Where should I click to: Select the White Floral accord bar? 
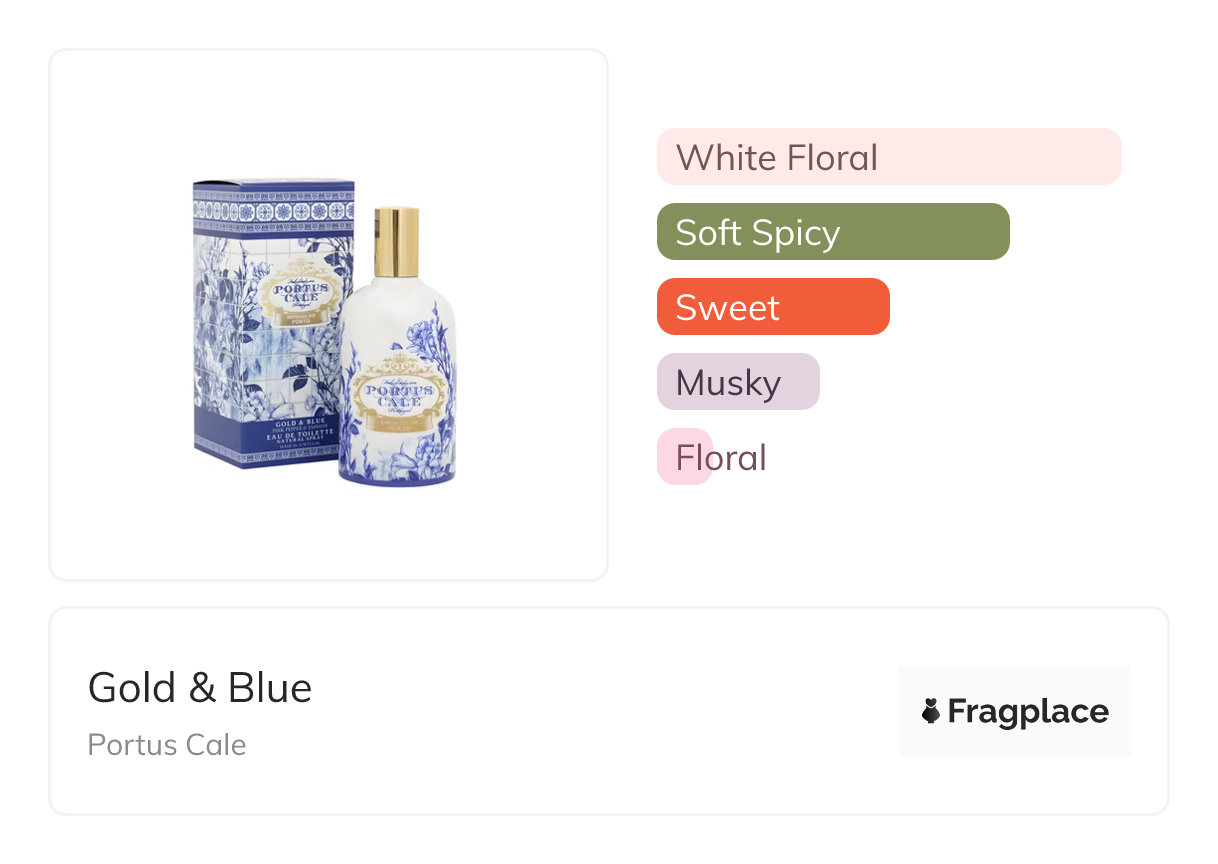[888, 157]
